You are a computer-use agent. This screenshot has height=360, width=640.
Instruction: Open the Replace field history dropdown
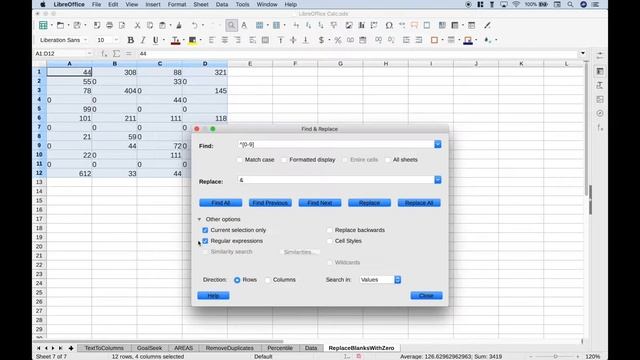pyautogui.click(x=438, y=180)
